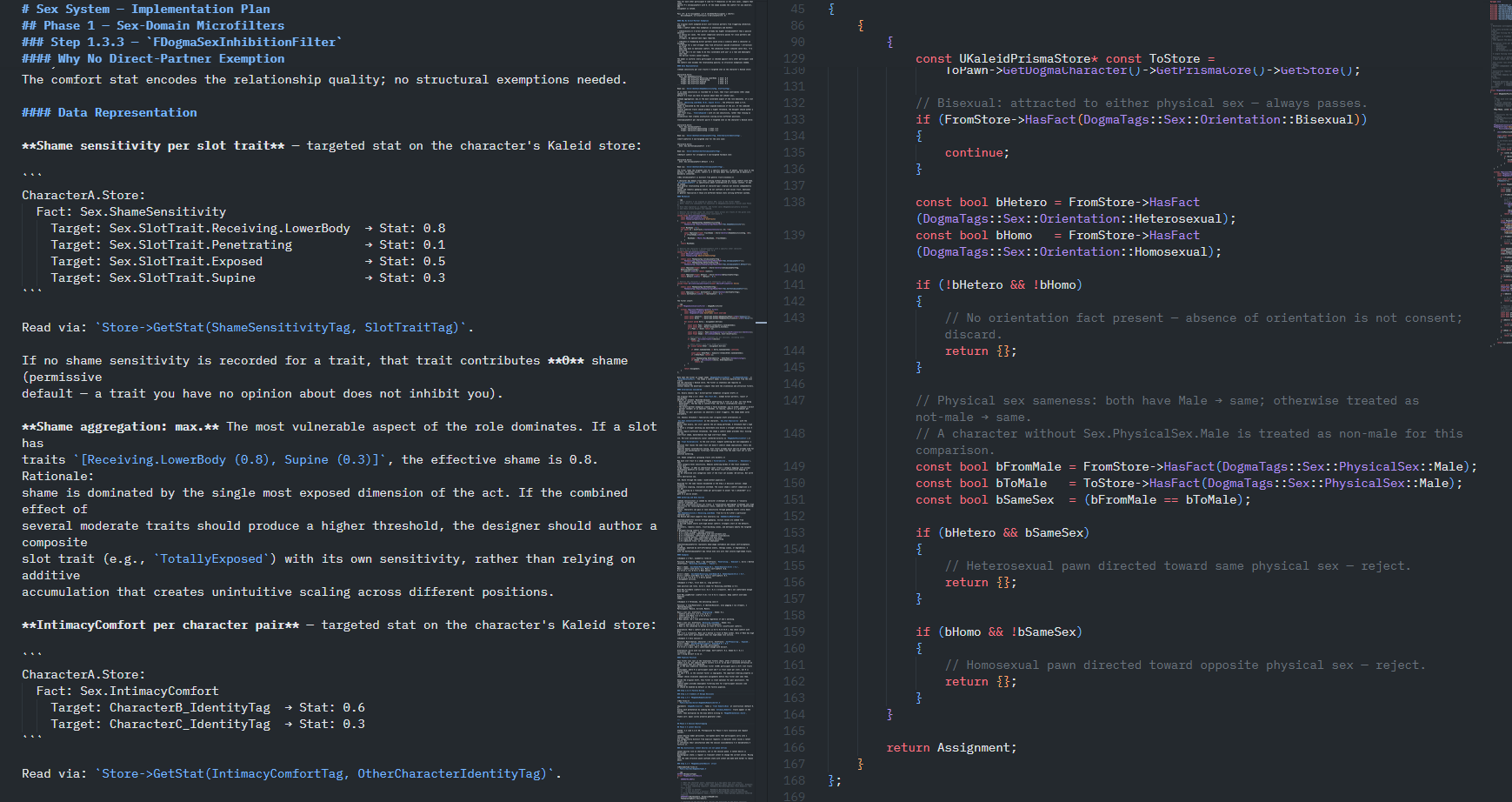Click 'return {};' on line 162
Image resolution: width=1512 pixels, height=802 pixels.
pos(981,682)
